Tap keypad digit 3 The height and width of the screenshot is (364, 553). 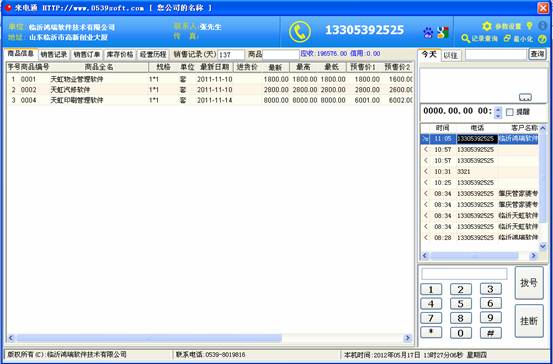(x=490, y=289)
